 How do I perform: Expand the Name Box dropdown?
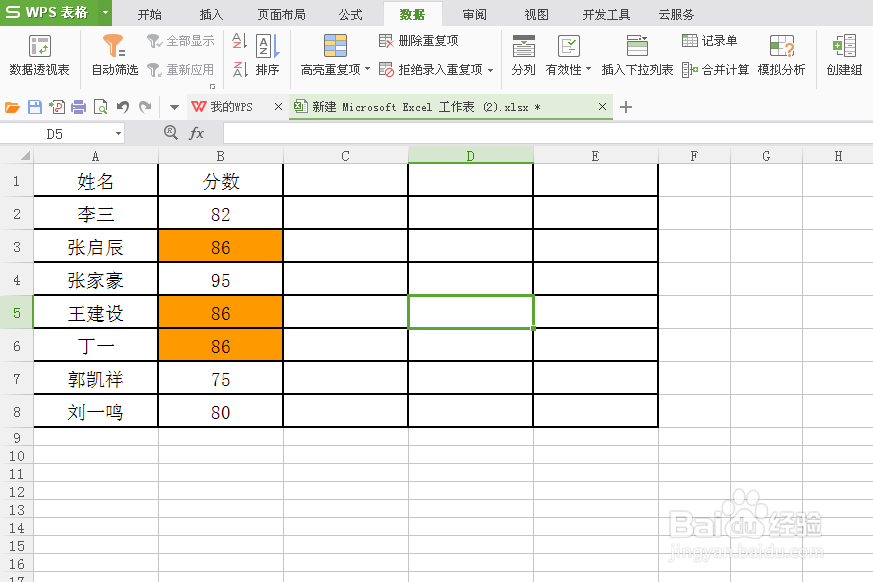click(x=117, y=133)
